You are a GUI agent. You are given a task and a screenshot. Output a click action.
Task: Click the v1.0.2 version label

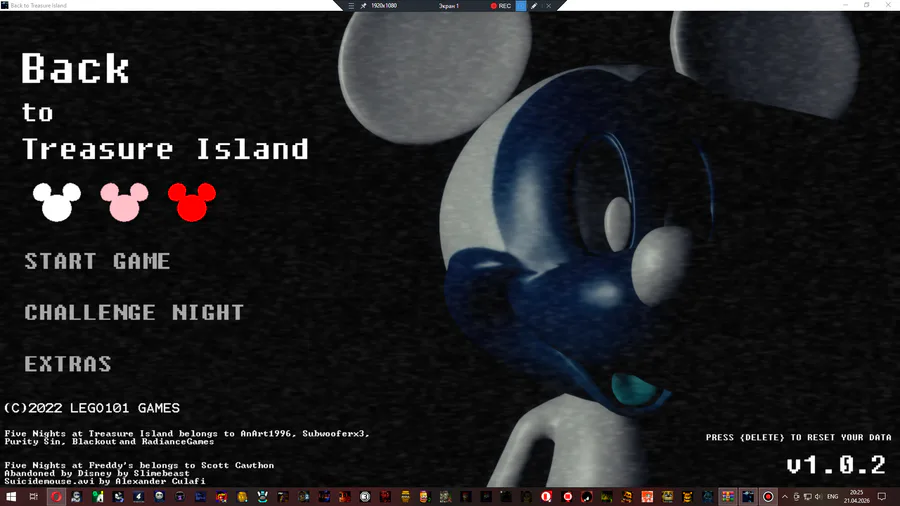click(836, 465)
